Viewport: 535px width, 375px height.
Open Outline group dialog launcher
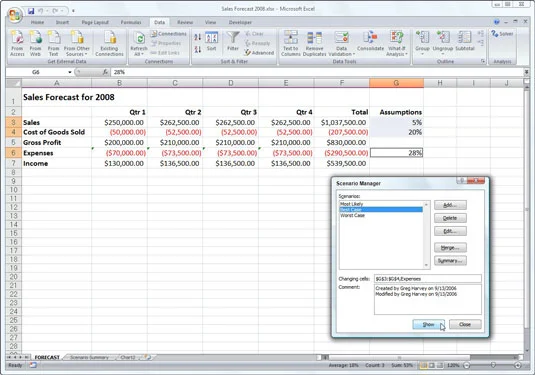(483, 61)
